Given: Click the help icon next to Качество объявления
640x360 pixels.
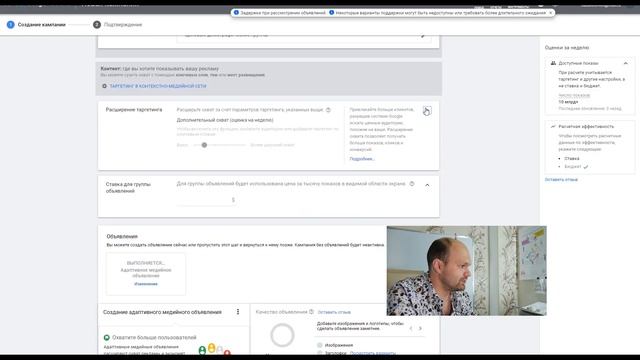Looking at the screenshot, I should point(311,312).
